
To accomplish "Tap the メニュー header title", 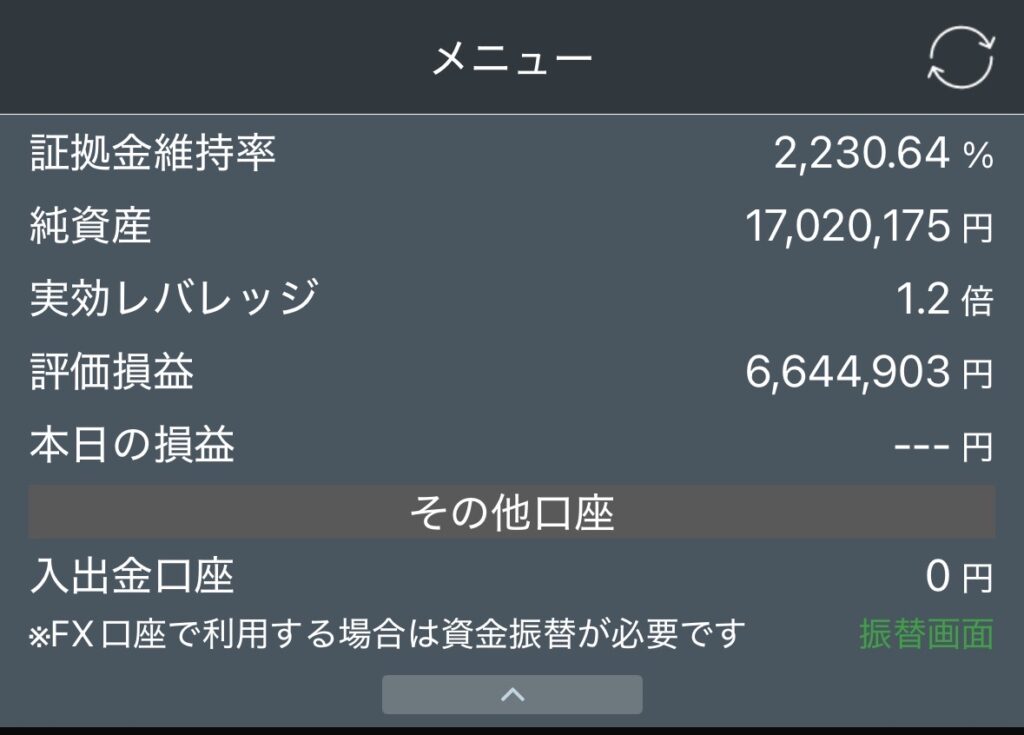I will (512, 59).
